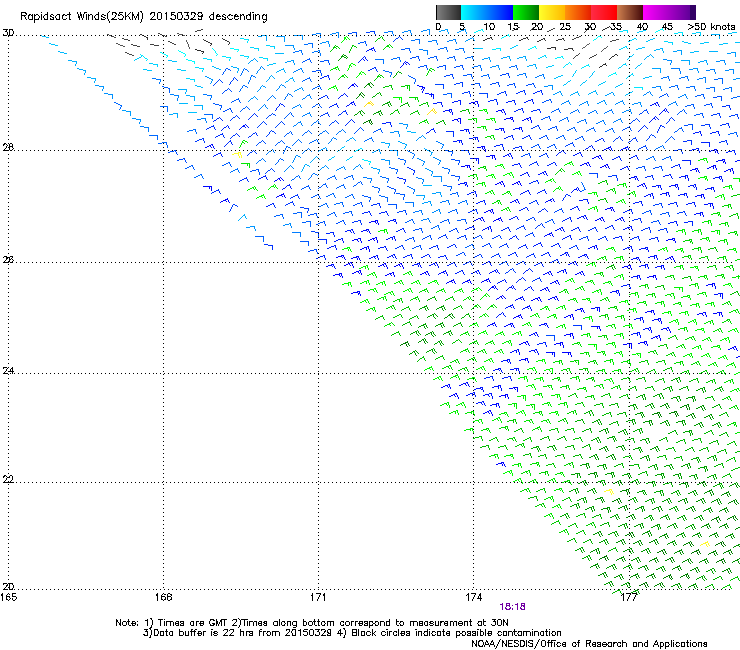Click the 'NOAA/NESDIS/Office of Research and Applications' credit
This screenshot has width=740, height=650.
pos(589,644)
